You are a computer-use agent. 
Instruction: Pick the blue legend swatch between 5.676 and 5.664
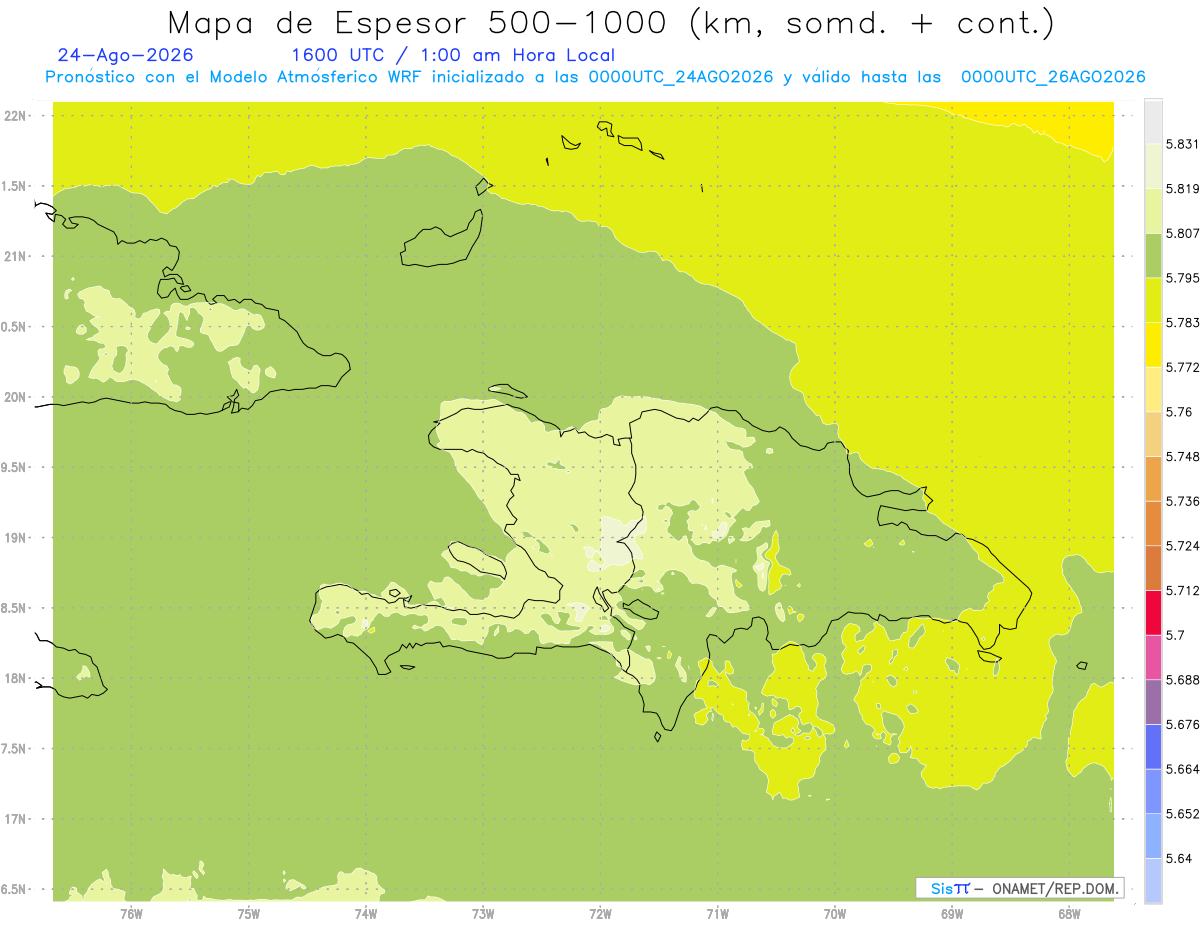coord(1153,746)
